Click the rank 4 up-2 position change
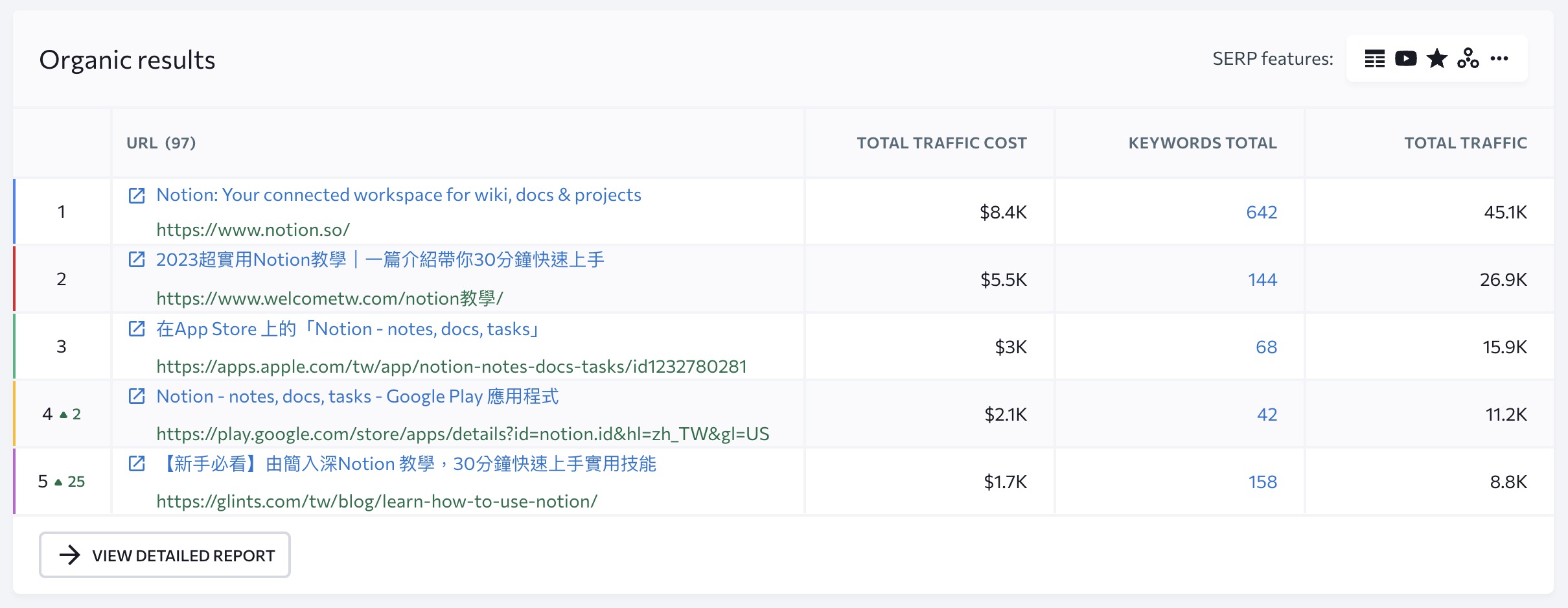The width and height of the screenshot is (1568, 608). click(71, 414)
